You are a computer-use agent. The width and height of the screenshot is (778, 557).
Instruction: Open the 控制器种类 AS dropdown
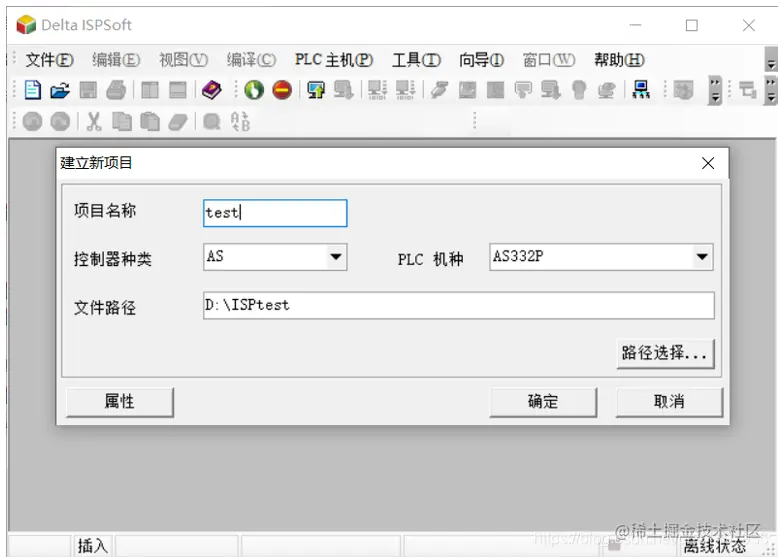(336, 257)
